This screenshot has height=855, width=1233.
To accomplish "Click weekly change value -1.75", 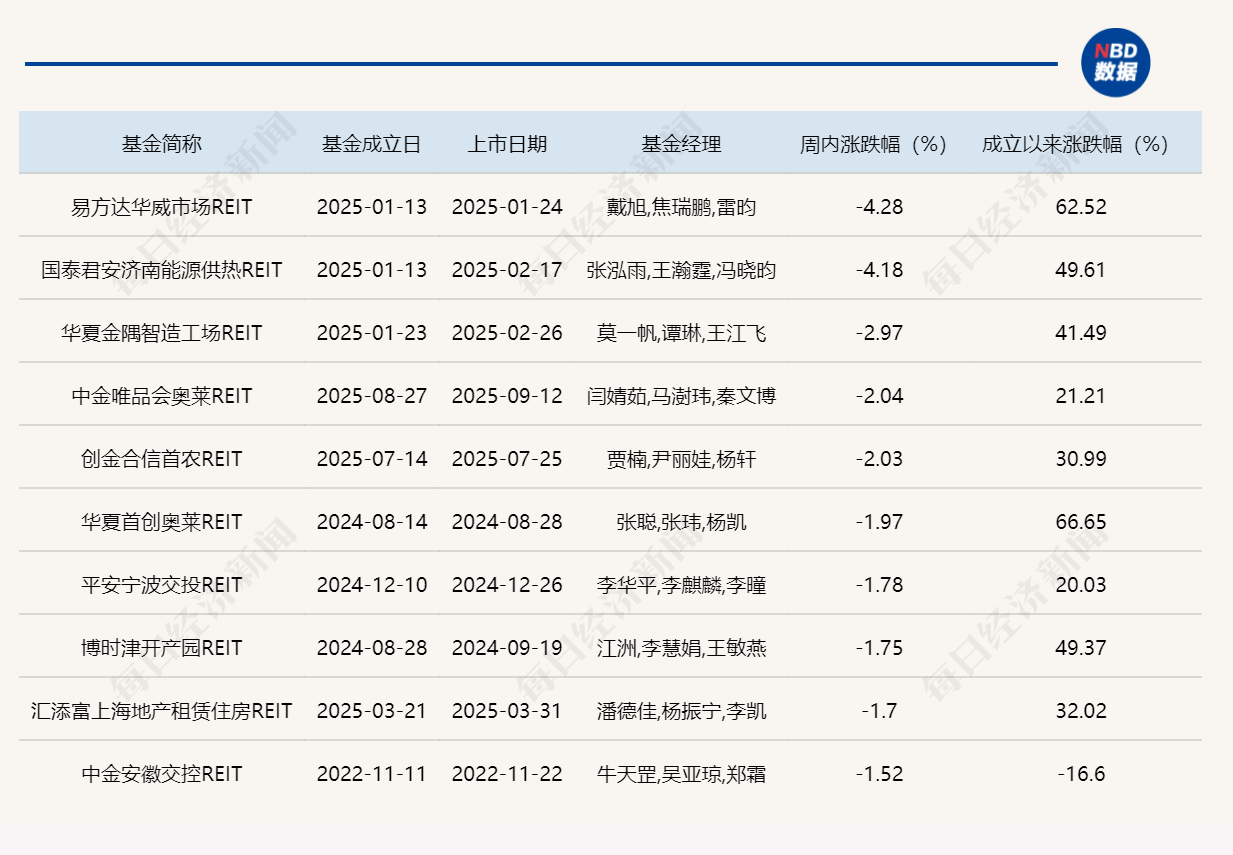I will coord(879,648).
